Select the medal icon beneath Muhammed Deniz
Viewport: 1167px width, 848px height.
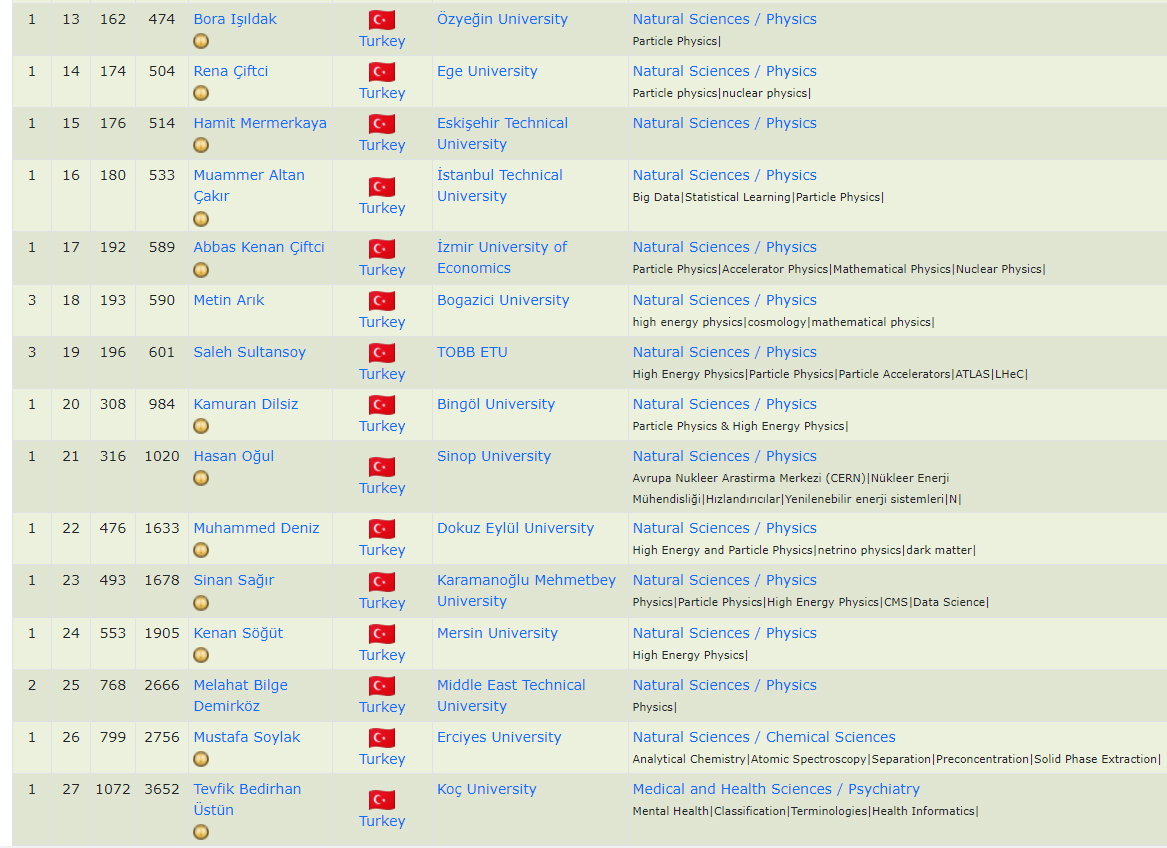(201, 550)
